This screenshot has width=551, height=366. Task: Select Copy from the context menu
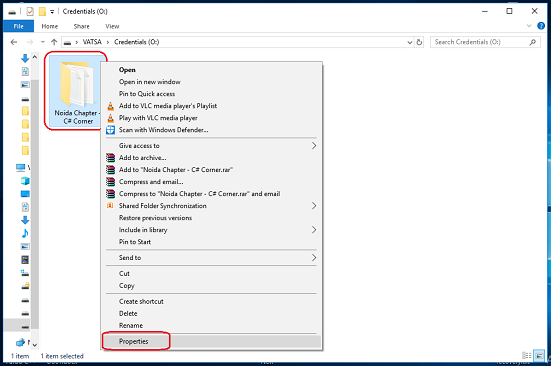point(212,286)
